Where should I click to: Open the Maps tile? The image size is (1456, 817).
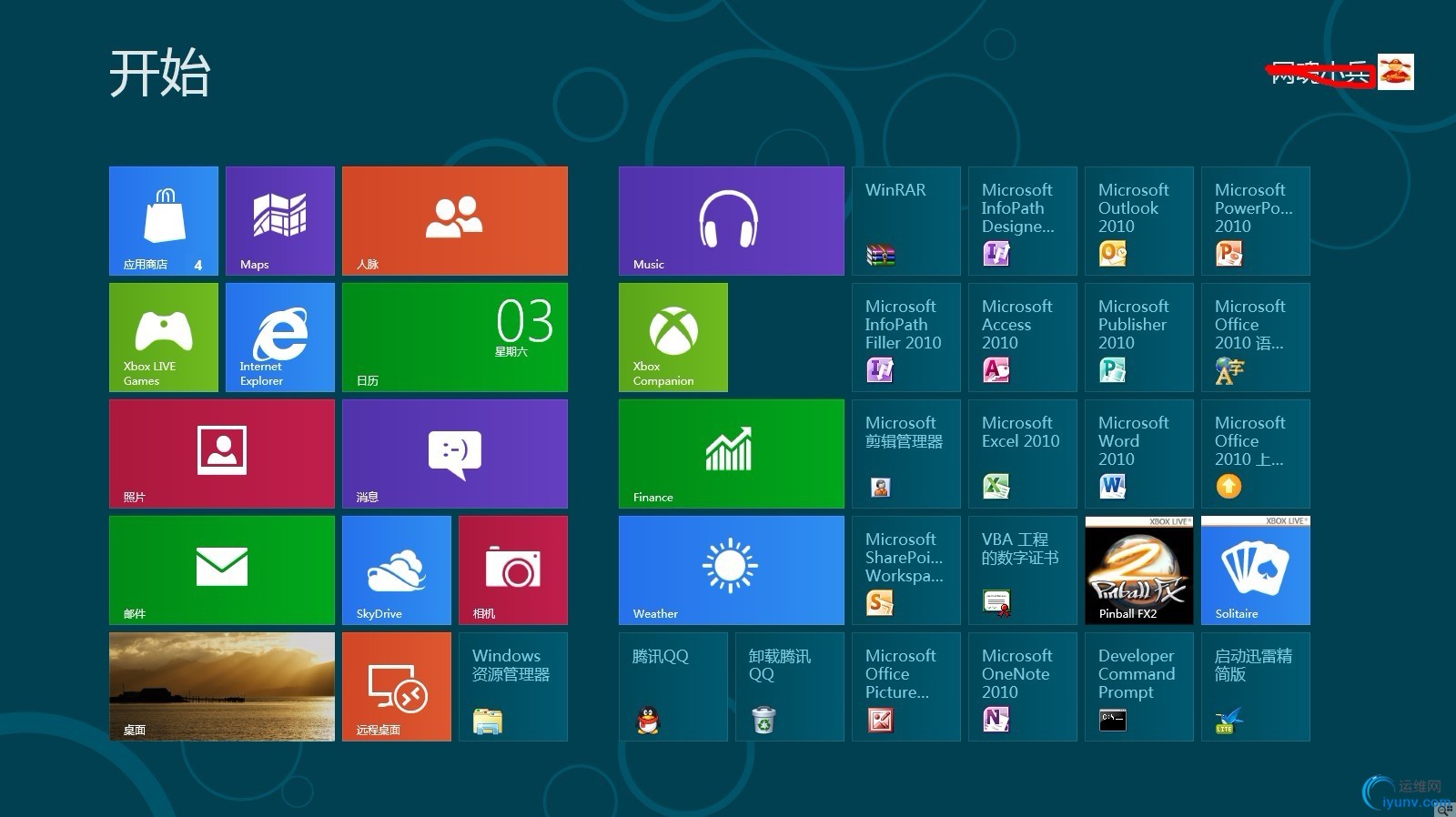(280, 221)
